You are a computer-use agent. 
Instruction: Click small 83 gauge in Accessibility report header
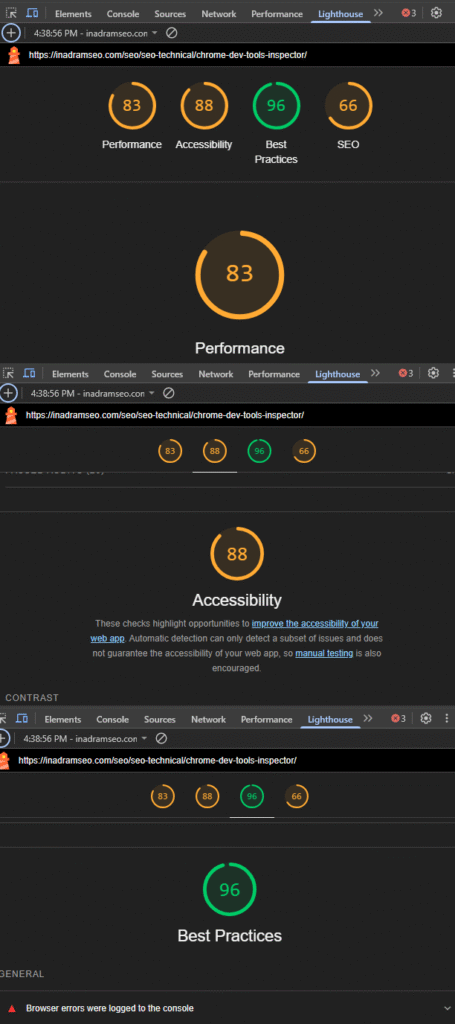pos(170,451)
